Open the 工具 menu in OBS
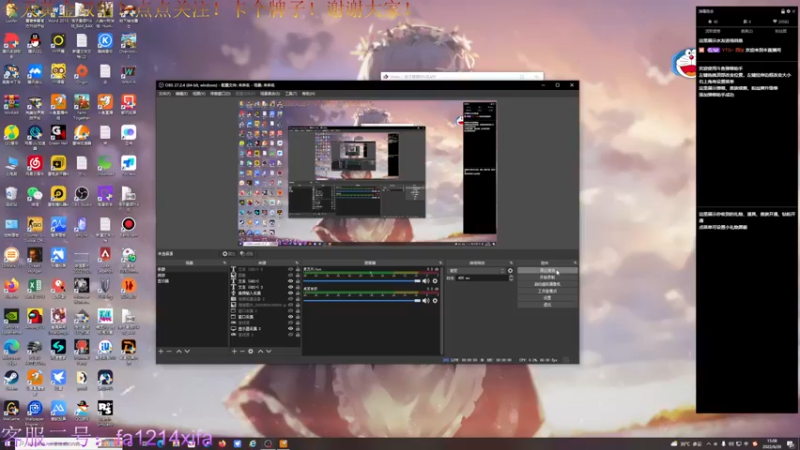Screen dimensions: 800x450 pos(291,94)
